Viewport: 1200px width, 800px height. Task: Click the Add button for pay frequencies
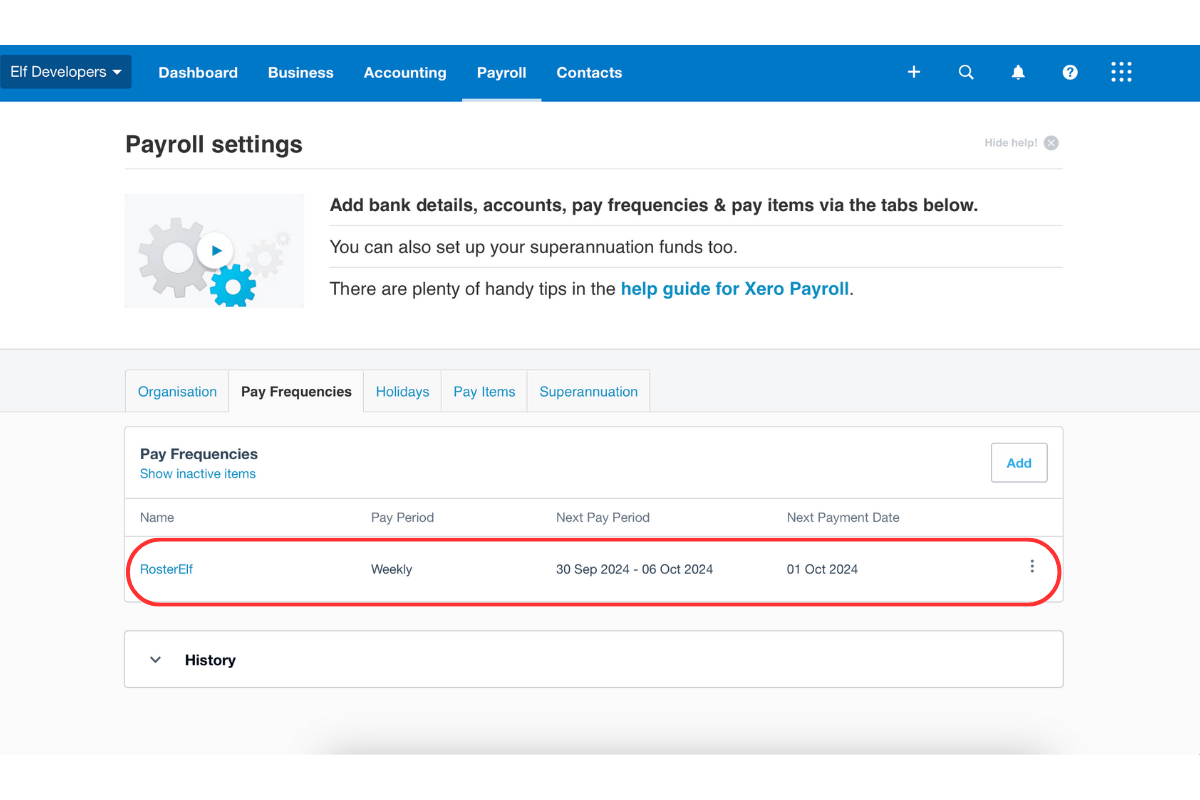click(1019, 462)
